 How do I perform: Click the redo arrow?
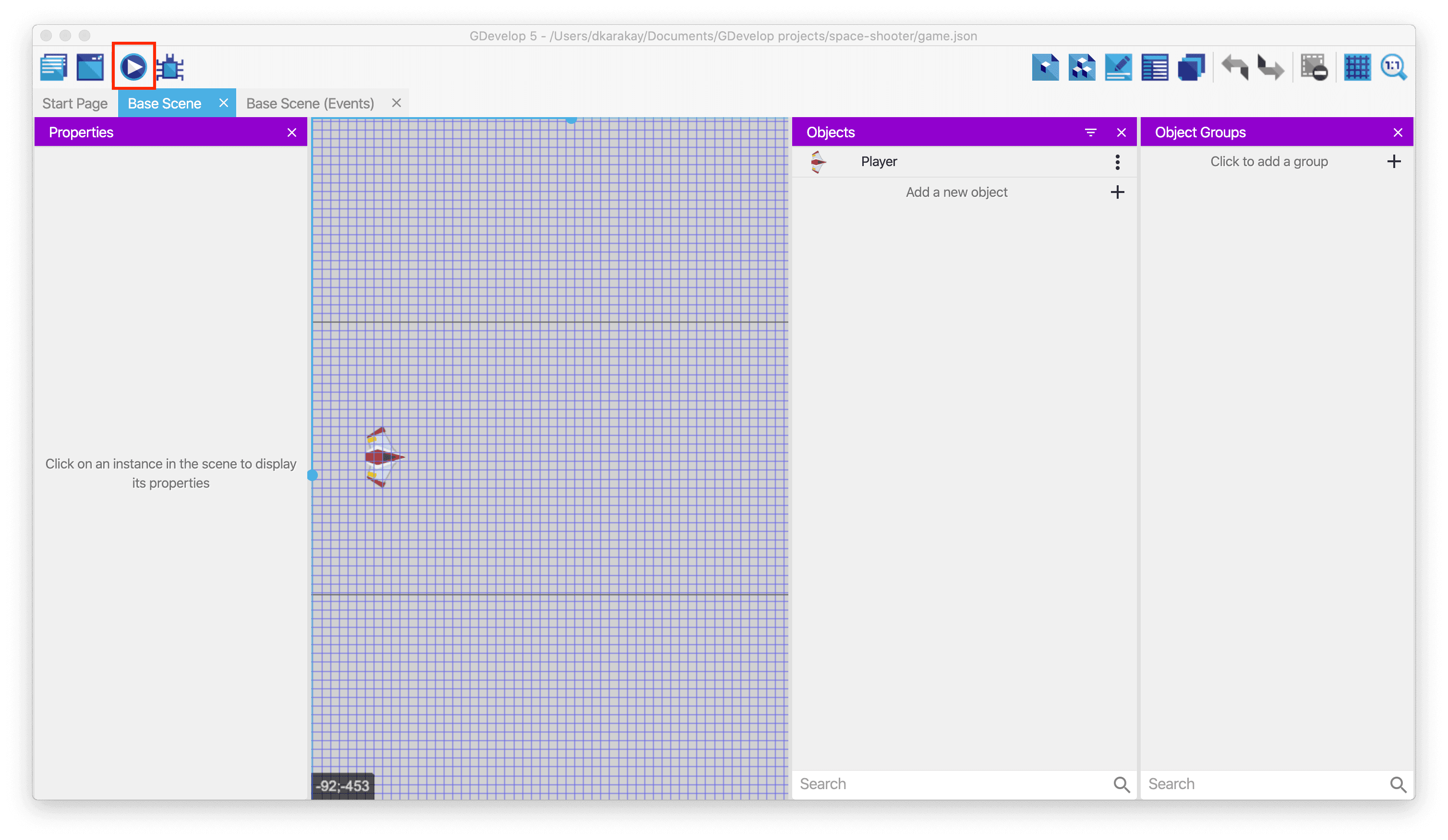pos(1270,68)
